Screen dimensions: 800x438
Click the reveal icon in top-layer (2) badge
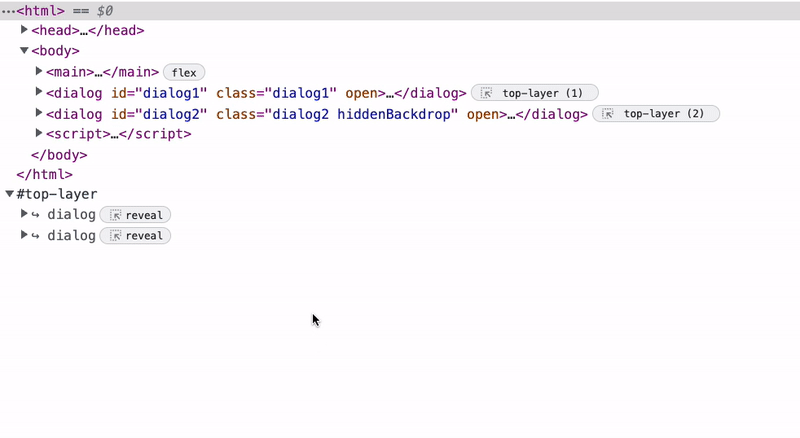coord(608,114)
